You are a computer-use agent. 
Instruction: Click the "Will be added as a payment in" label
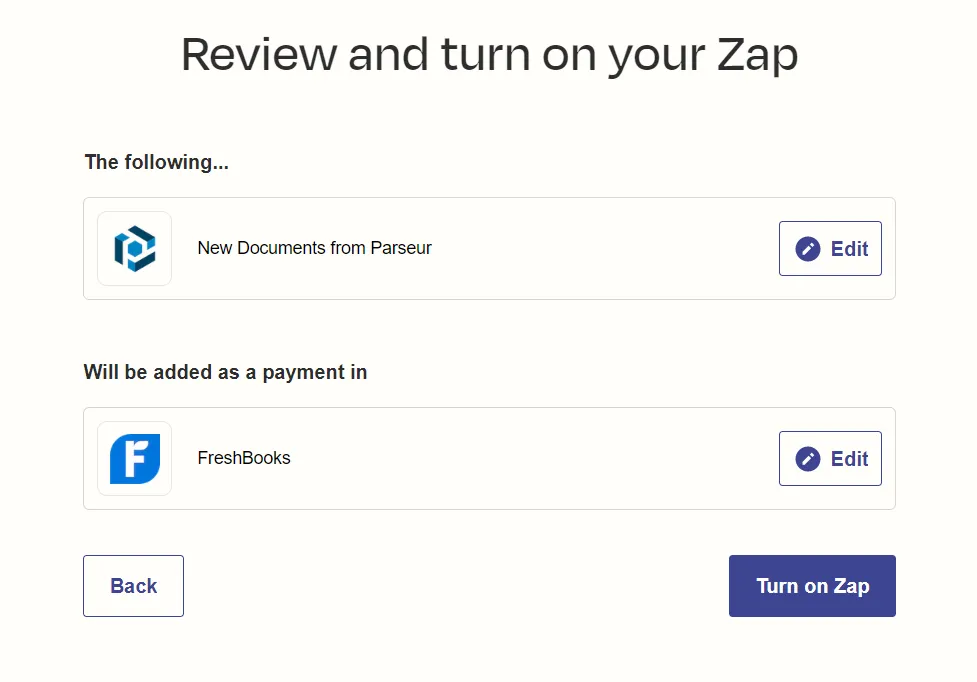tap(226, 372)
